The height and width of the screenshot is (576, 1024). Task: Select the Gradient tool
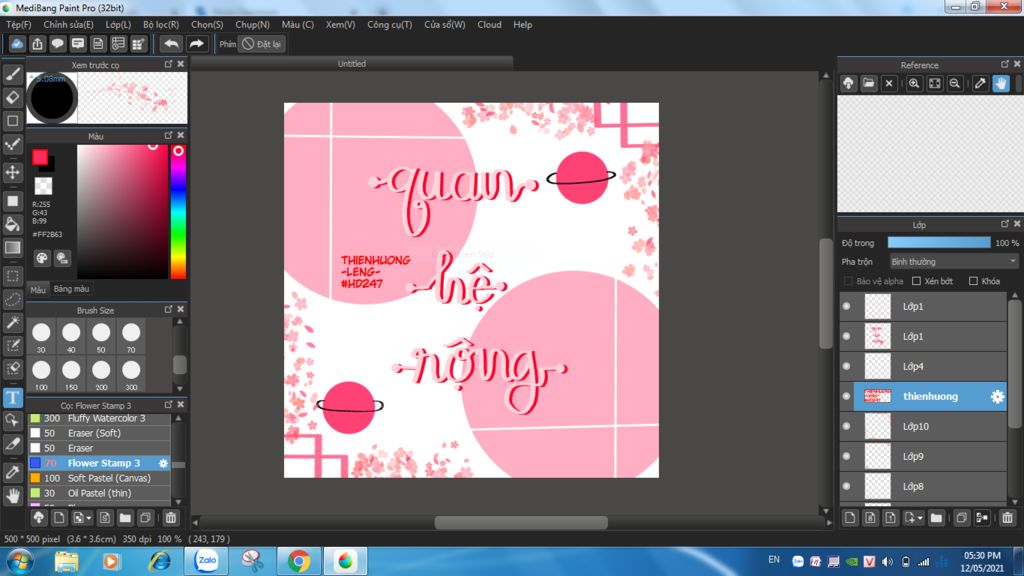[x=12, y=248]
